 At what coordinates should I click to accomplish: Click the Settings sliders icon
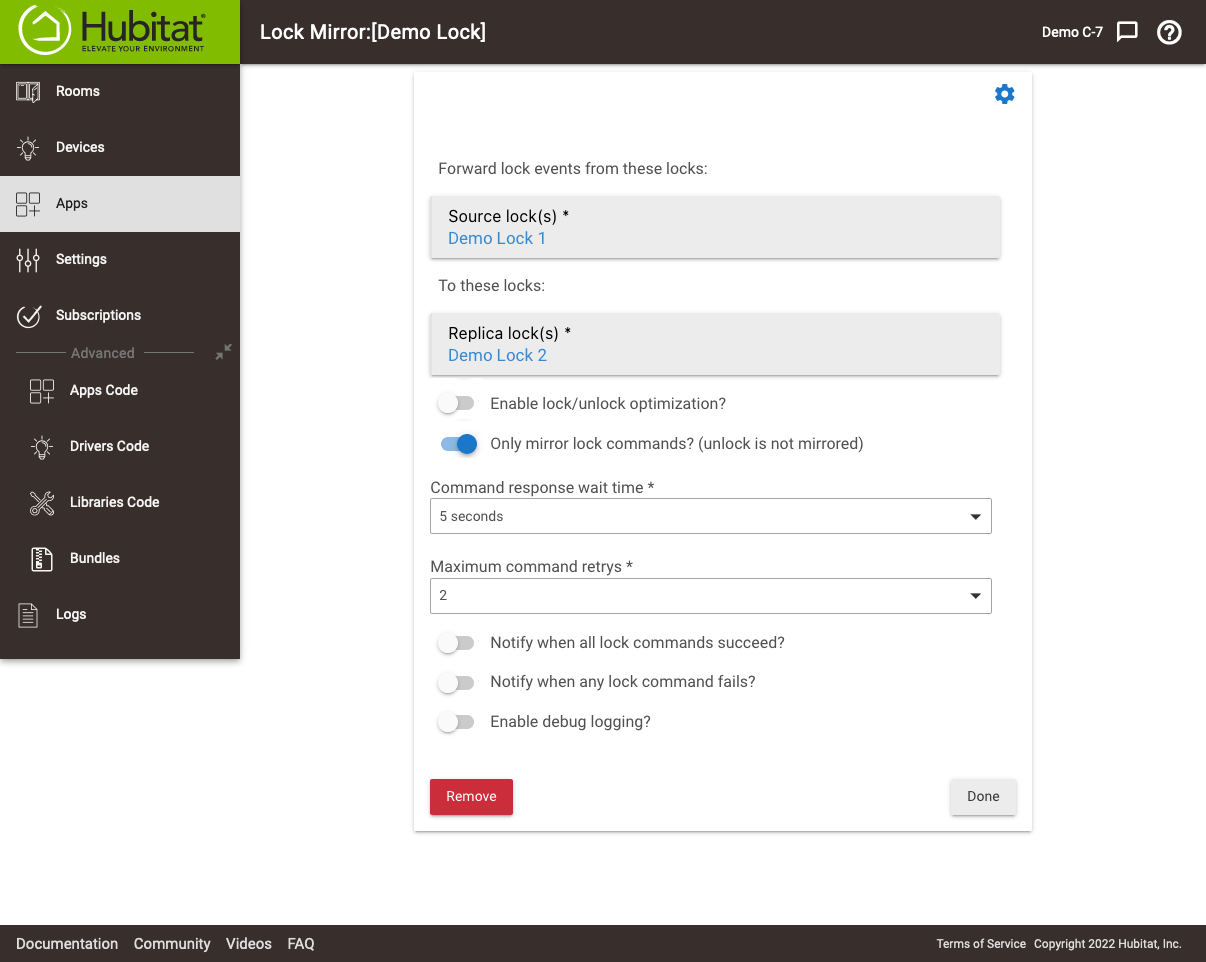click(28, 260)
